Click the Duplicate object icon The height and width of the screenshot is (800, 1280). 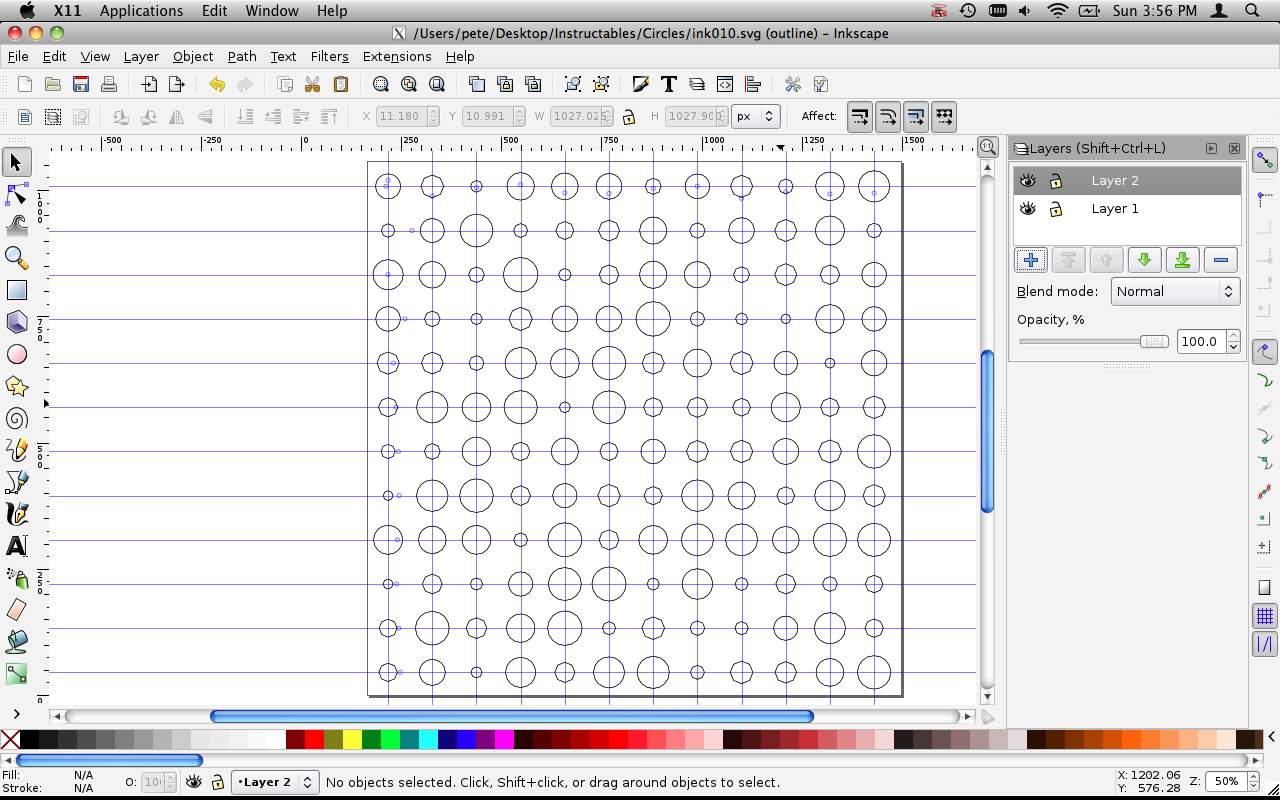tap(476, 84)
